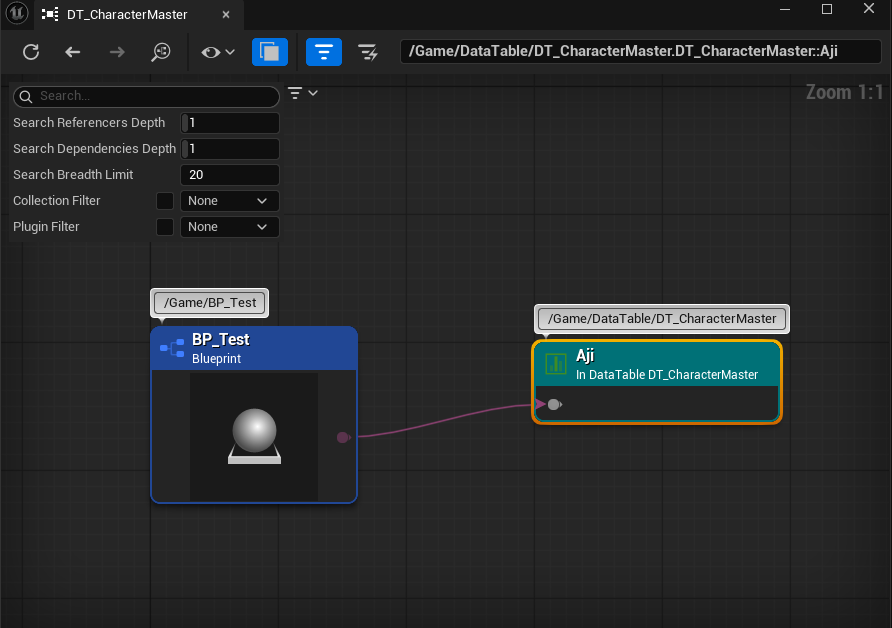Click the Search Referencers Depth slider field
The image size is (892, 628).
(x=229, y=123)
